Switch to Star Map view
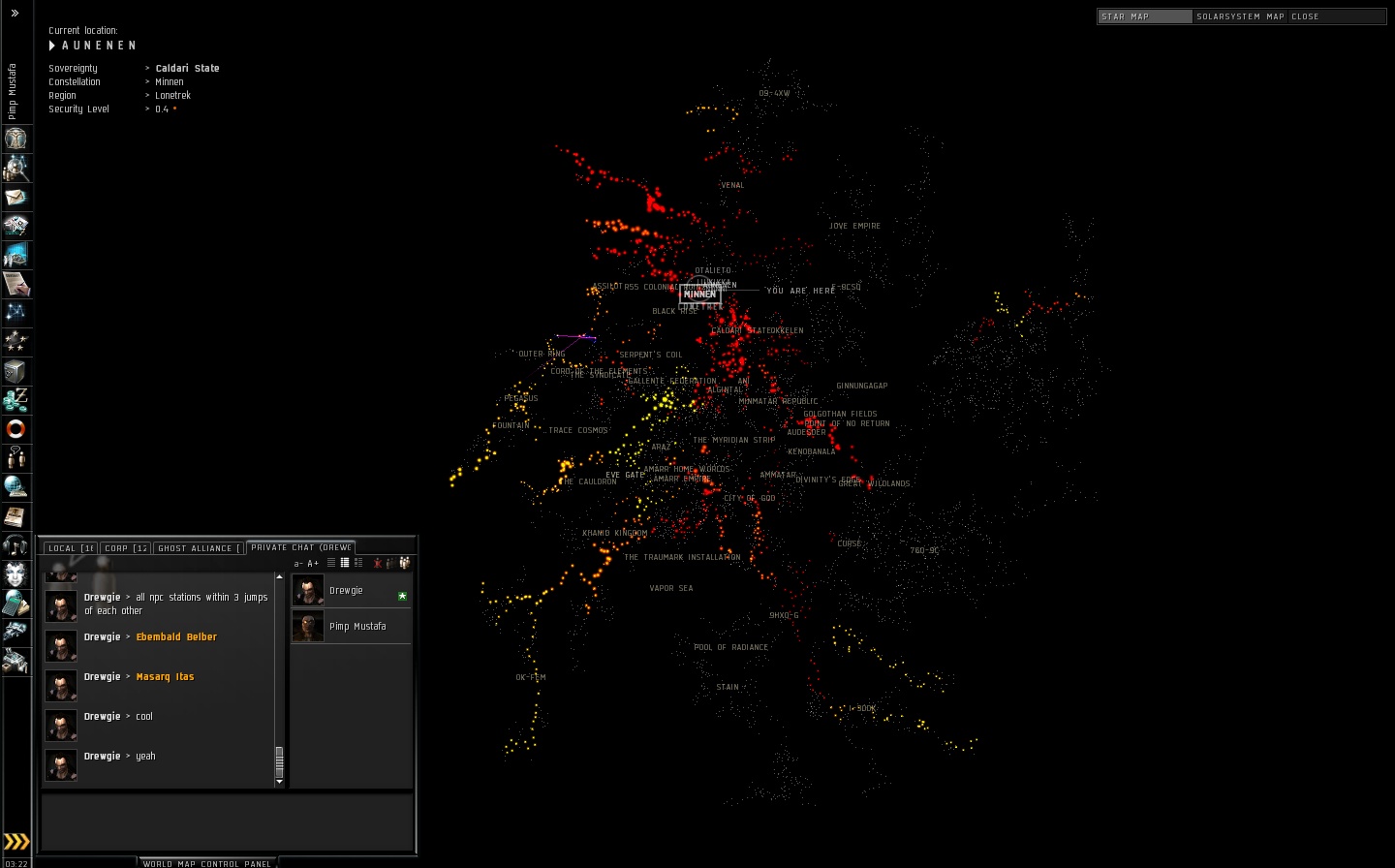 point(1144,16)
